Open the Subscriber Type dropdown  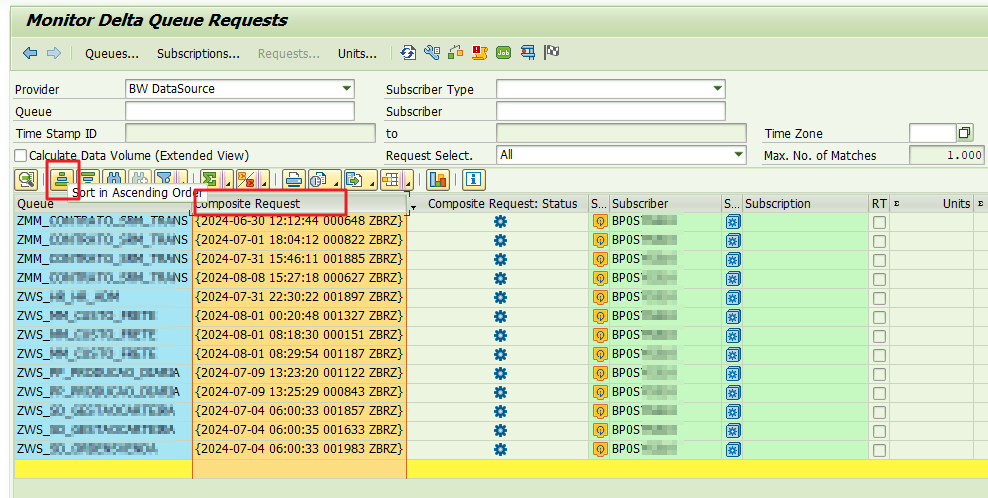pyautogui.click(x=717, y=89)
